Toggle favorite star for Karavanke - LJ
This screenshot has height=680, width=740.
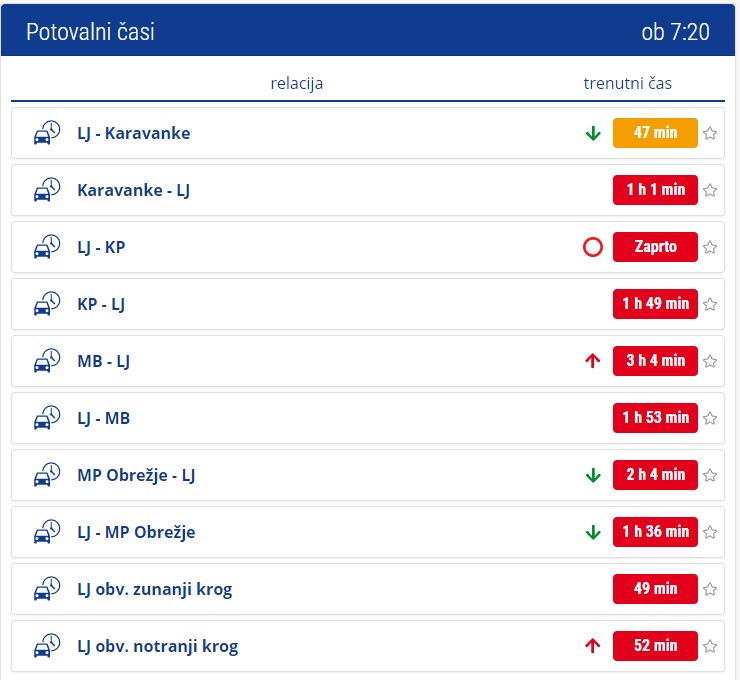pos(710,190)
